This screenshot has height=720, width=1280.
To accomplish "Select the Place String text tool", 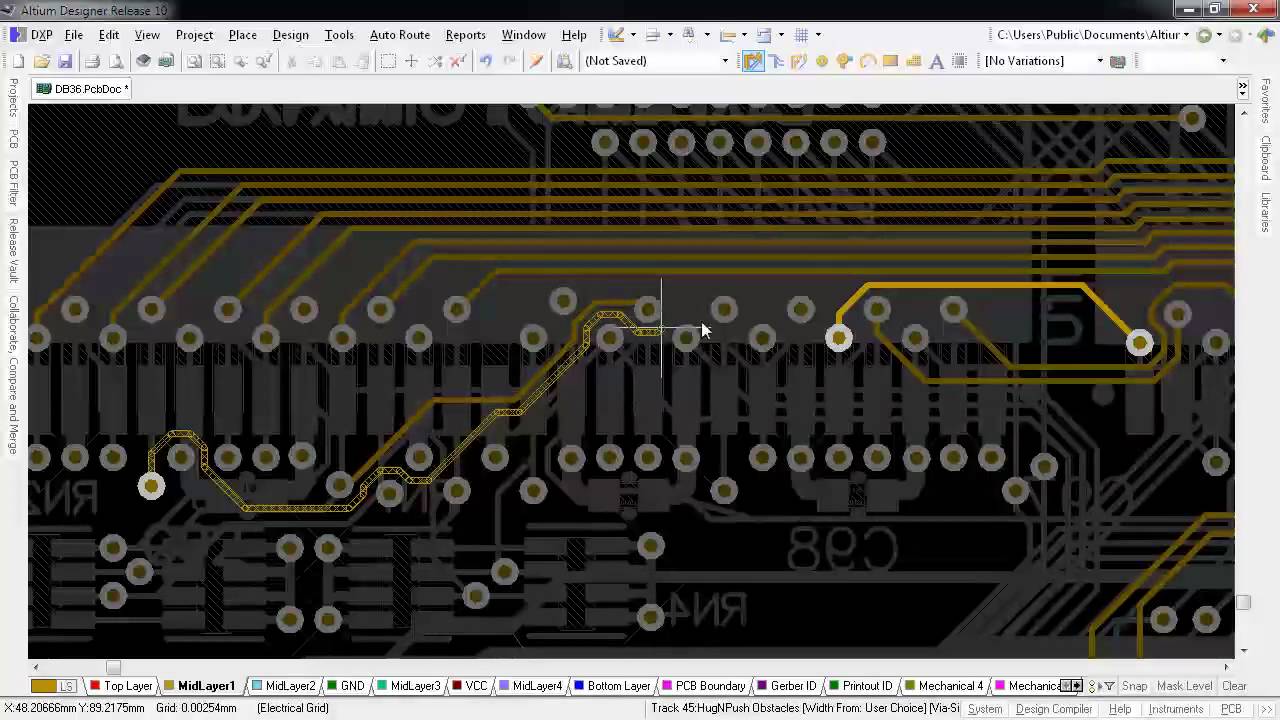I will coord(936,61).
